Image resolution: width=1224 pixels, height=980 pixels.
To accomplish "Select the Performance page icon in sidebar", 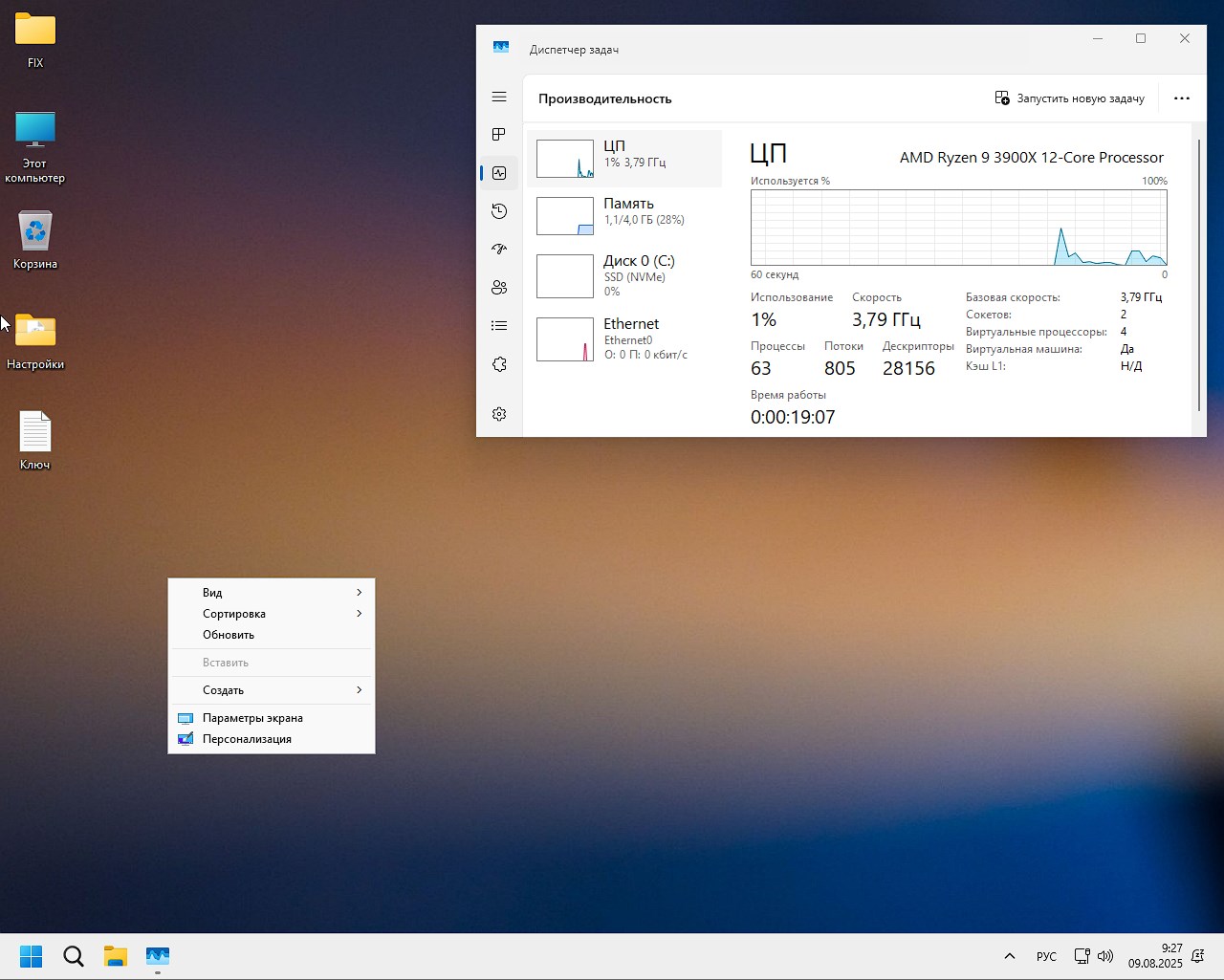I will [499, 173].
